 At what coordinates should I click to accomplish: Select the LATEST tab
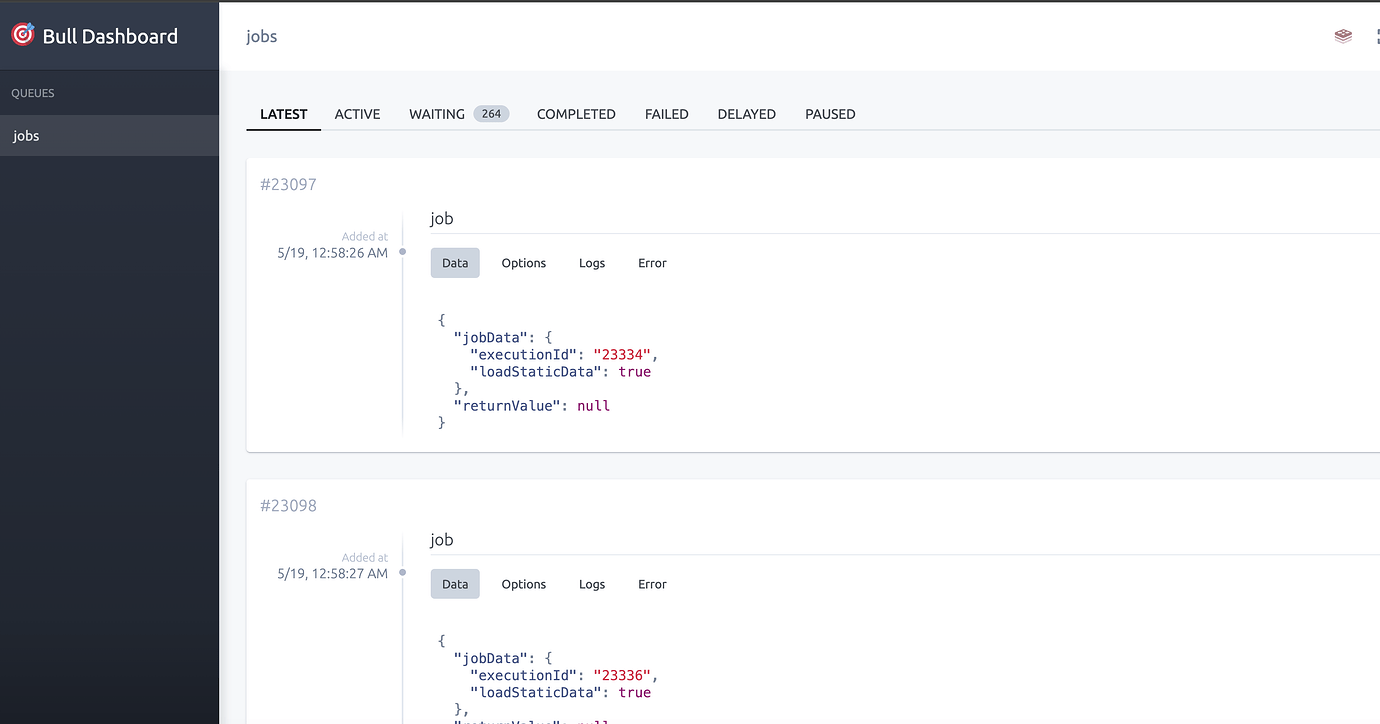pyautogui.click(x=283, y=114)
